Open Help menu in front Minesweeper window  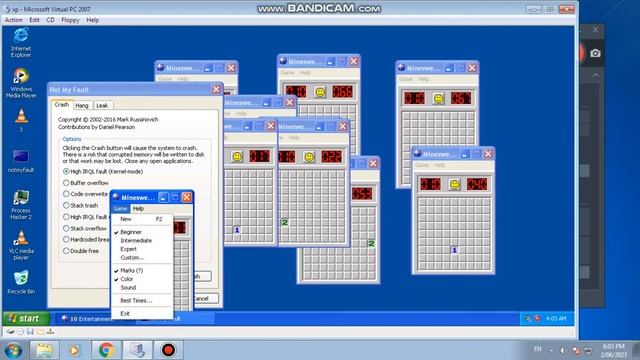(138, 209)
